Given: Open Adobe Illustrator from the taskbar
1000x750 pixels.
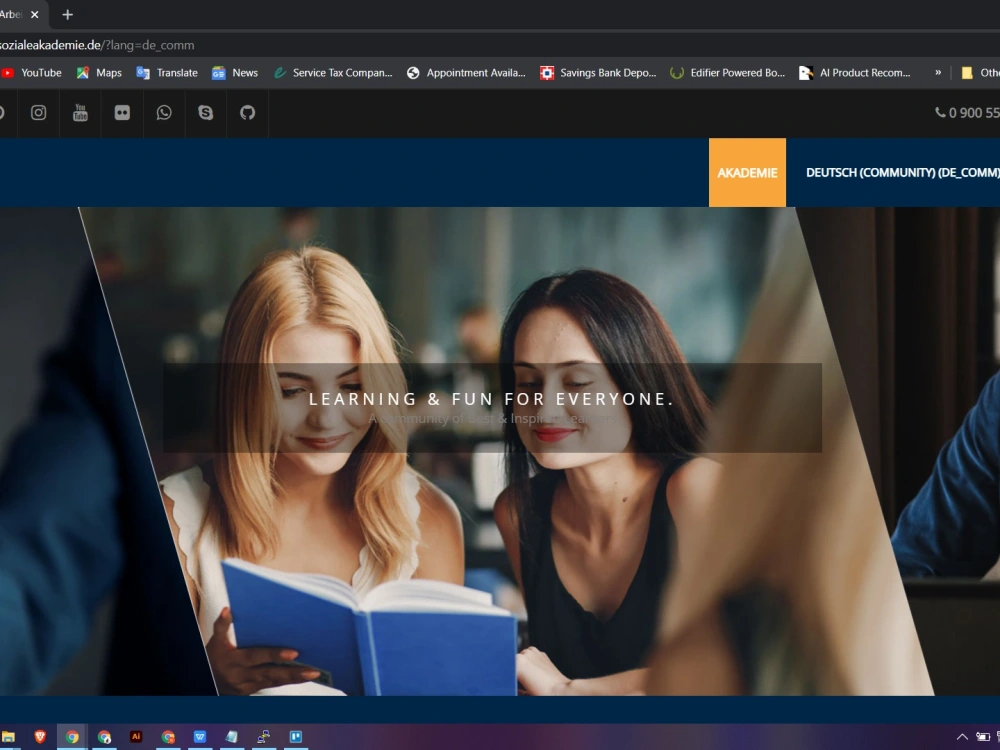Looking at the screenshot, I should click(136, 737).
